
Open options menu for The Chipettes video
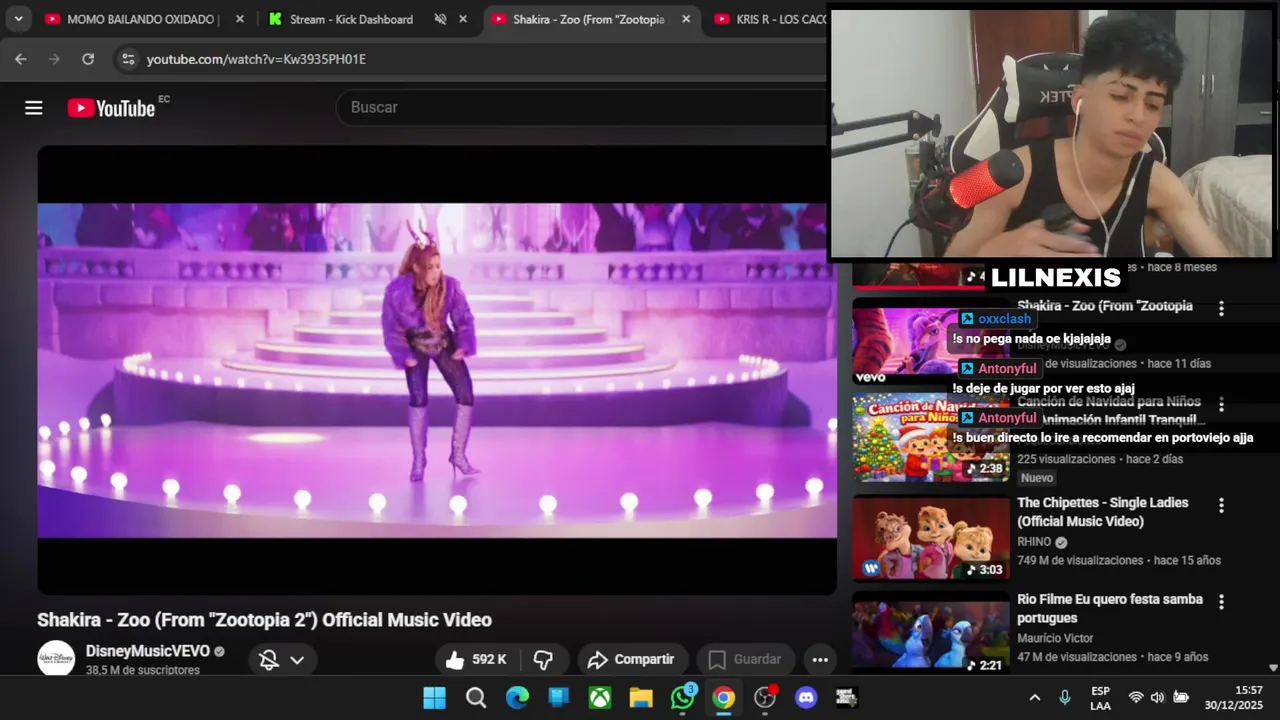1221,506
